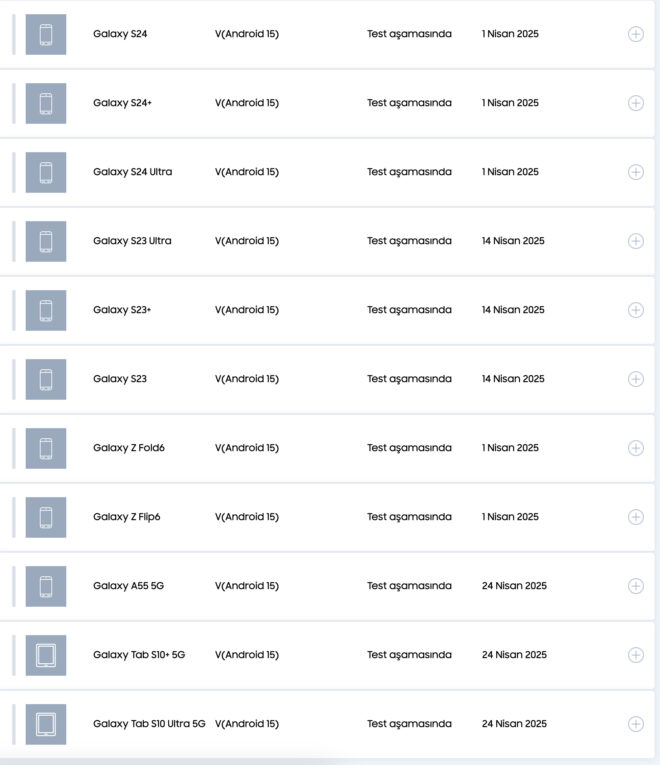Screen dimensions: 660x765
Task: Click the tablet icon for Galaxy Tab S10 Ultra 5G
Action: point(46,724)
